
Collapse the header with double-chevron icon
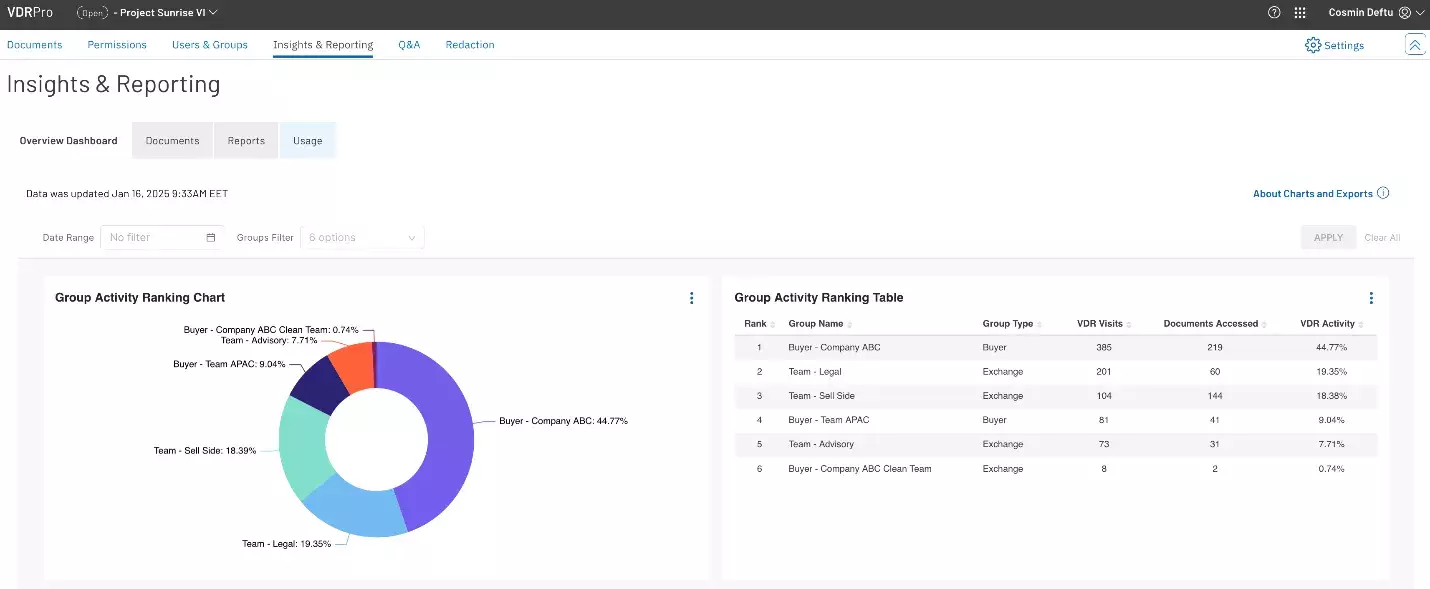point(1415,45)
